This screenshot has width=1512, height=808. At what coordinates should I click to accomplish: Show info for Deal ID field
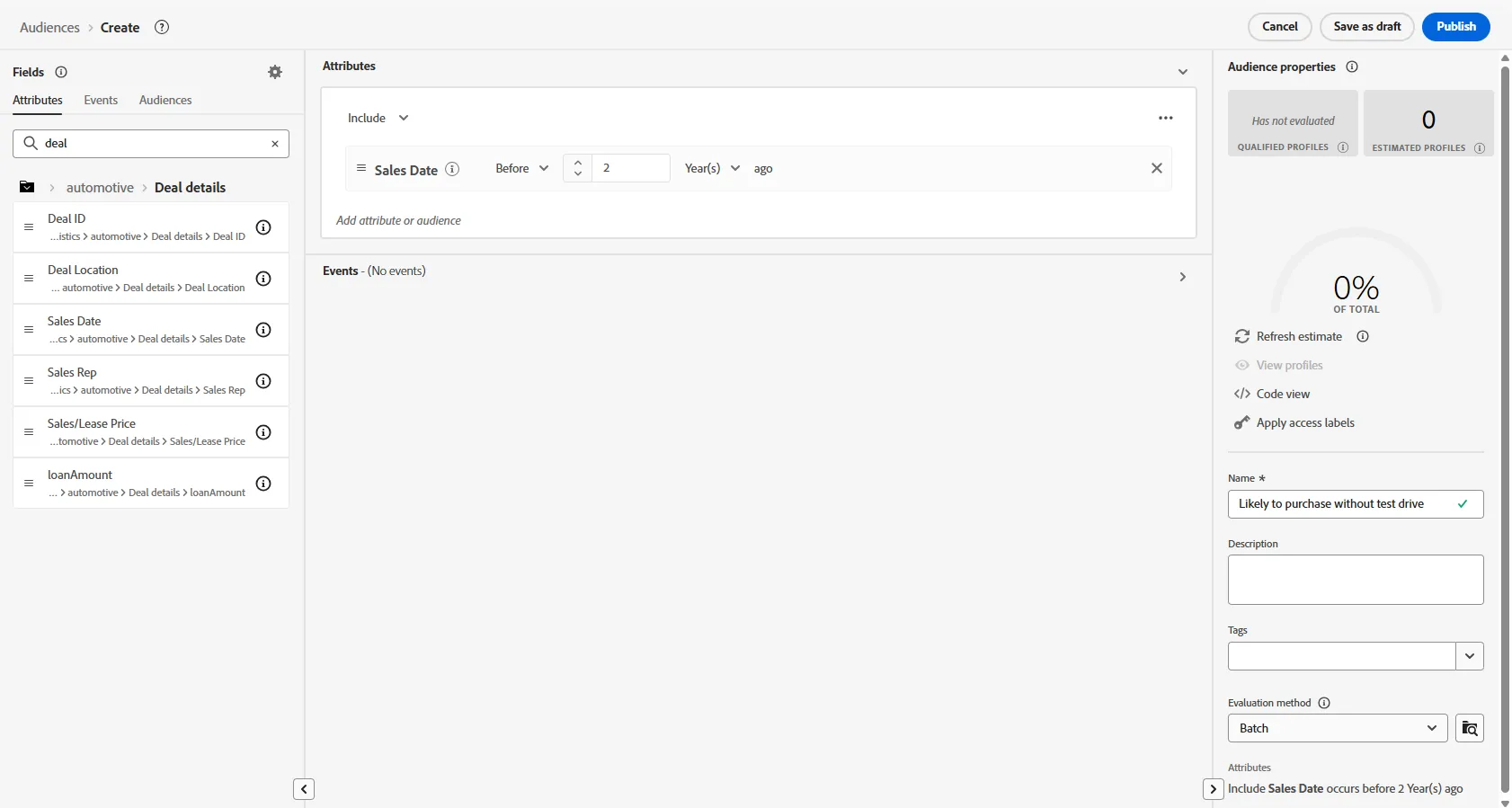(x=263, y=227)
